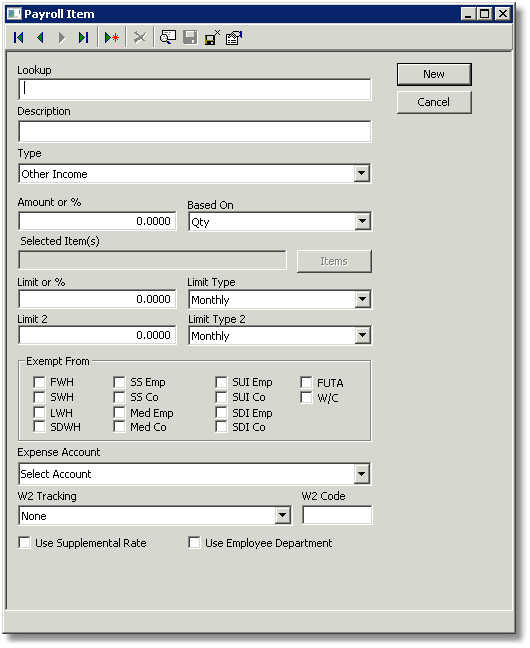Enable the SS Co exemption

click(x=119, y=397)
